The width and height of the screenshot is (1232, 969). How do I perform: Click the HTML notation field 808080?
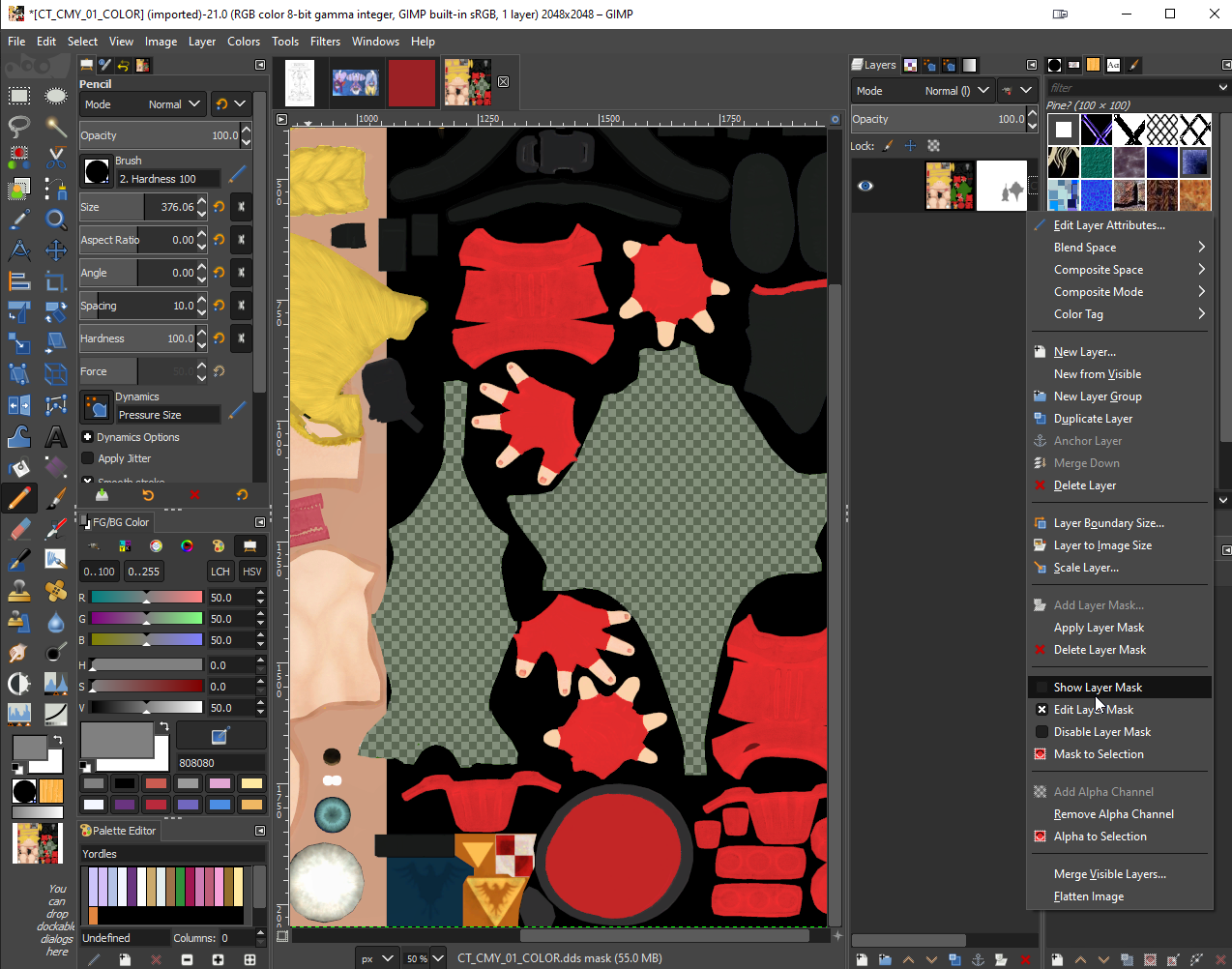click(x=220, y=763)
